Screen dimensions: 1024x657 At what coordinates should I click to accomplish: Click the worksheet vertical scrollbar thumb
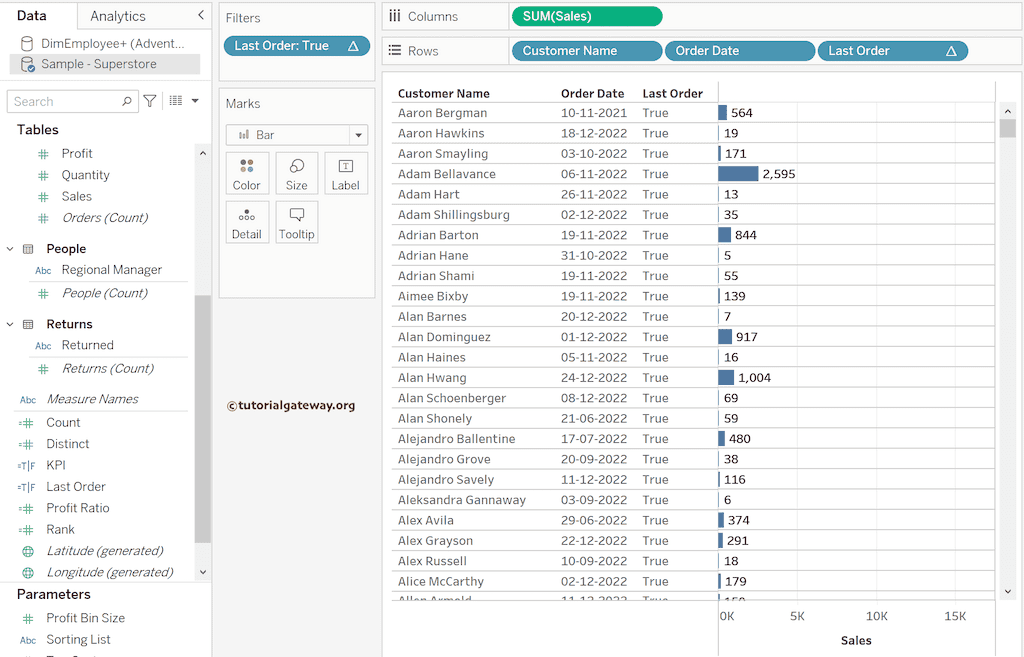pos(1007,128)
